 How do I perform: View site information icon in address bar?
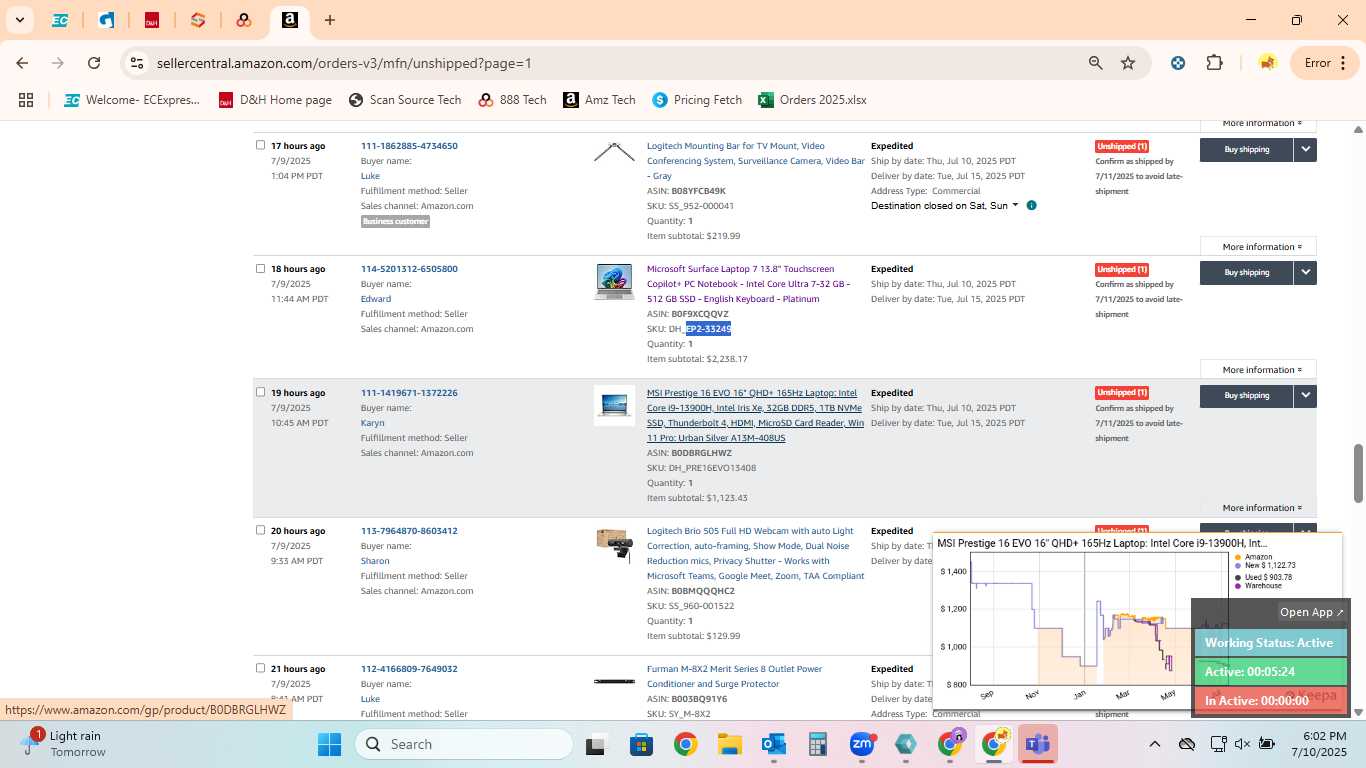pos(137,63)
